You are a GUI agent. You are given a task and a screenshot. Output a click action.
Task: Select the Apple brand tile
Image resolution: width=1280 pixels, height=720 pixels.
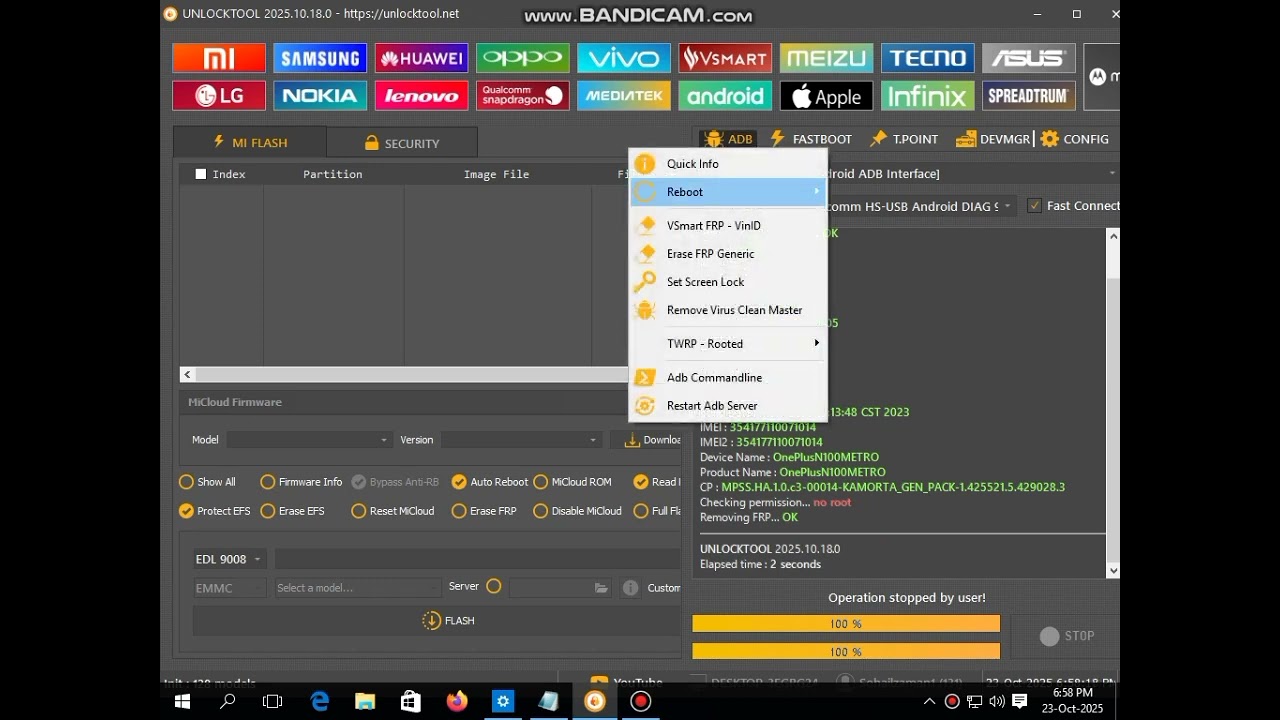[x=827, y=96]
